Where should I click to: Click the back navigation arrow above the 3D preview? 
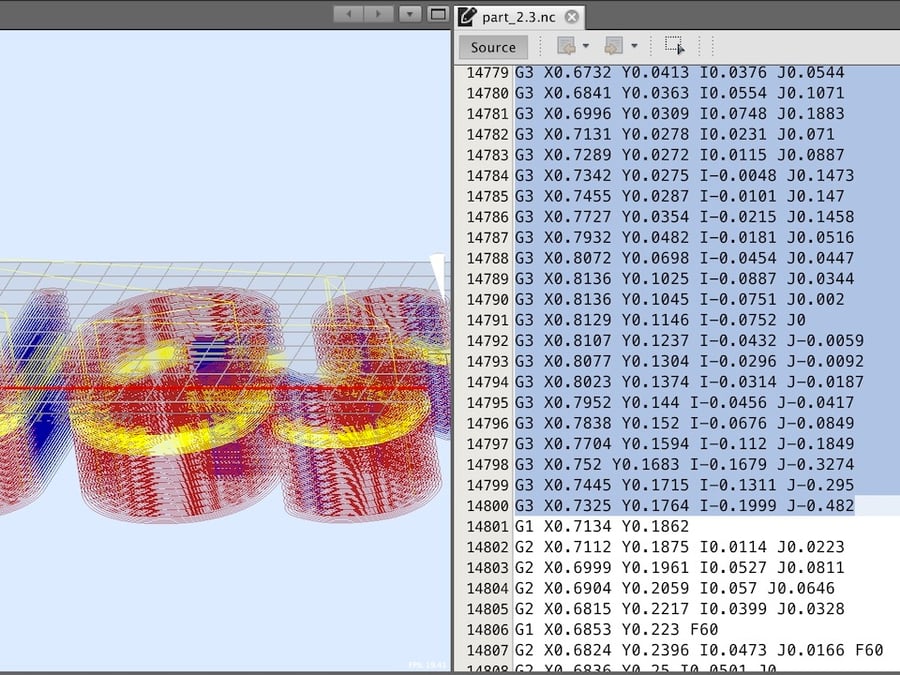pyautogui.click(x=348, y=14)
